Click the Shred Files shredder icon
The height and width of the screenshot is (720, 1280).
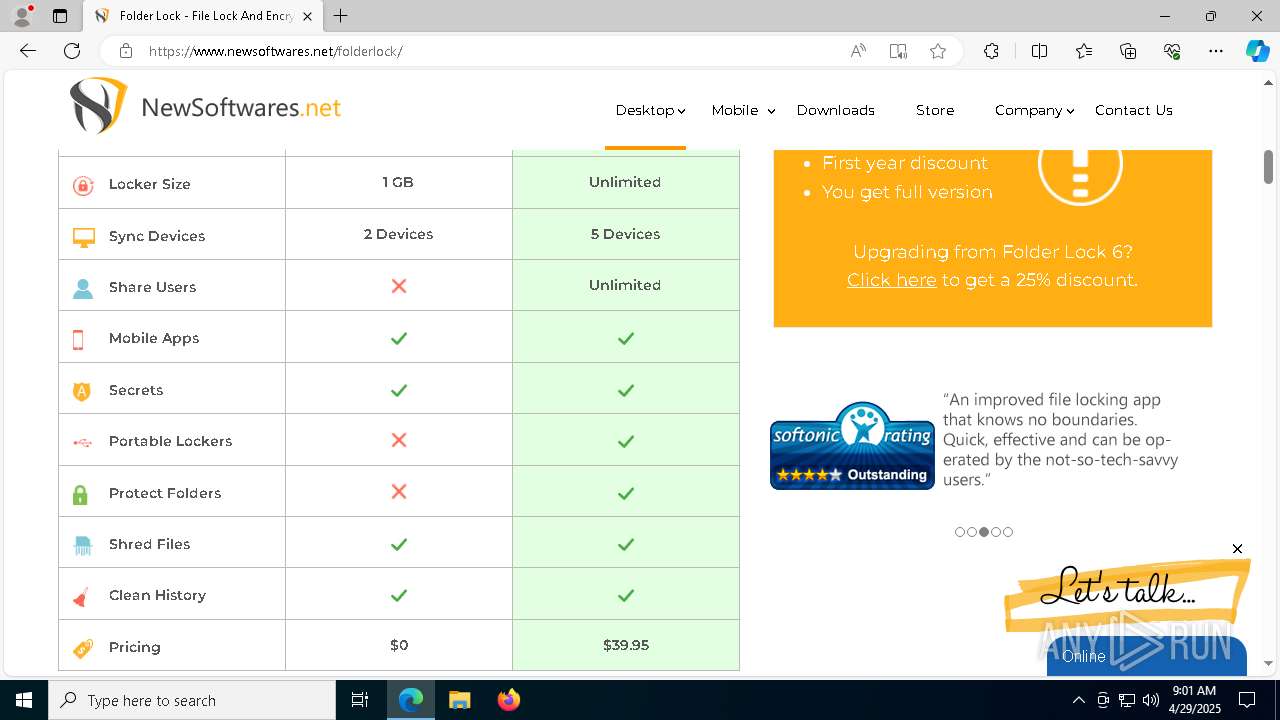point(82,545)
